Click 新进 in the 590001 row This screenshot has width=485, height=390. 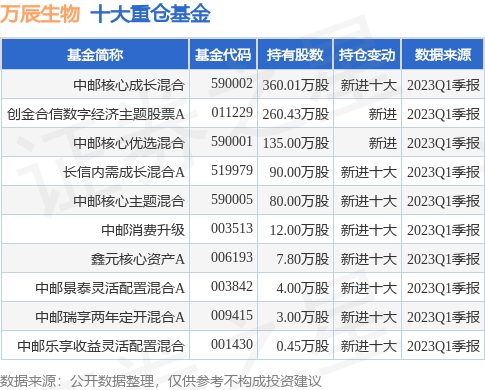383,143
